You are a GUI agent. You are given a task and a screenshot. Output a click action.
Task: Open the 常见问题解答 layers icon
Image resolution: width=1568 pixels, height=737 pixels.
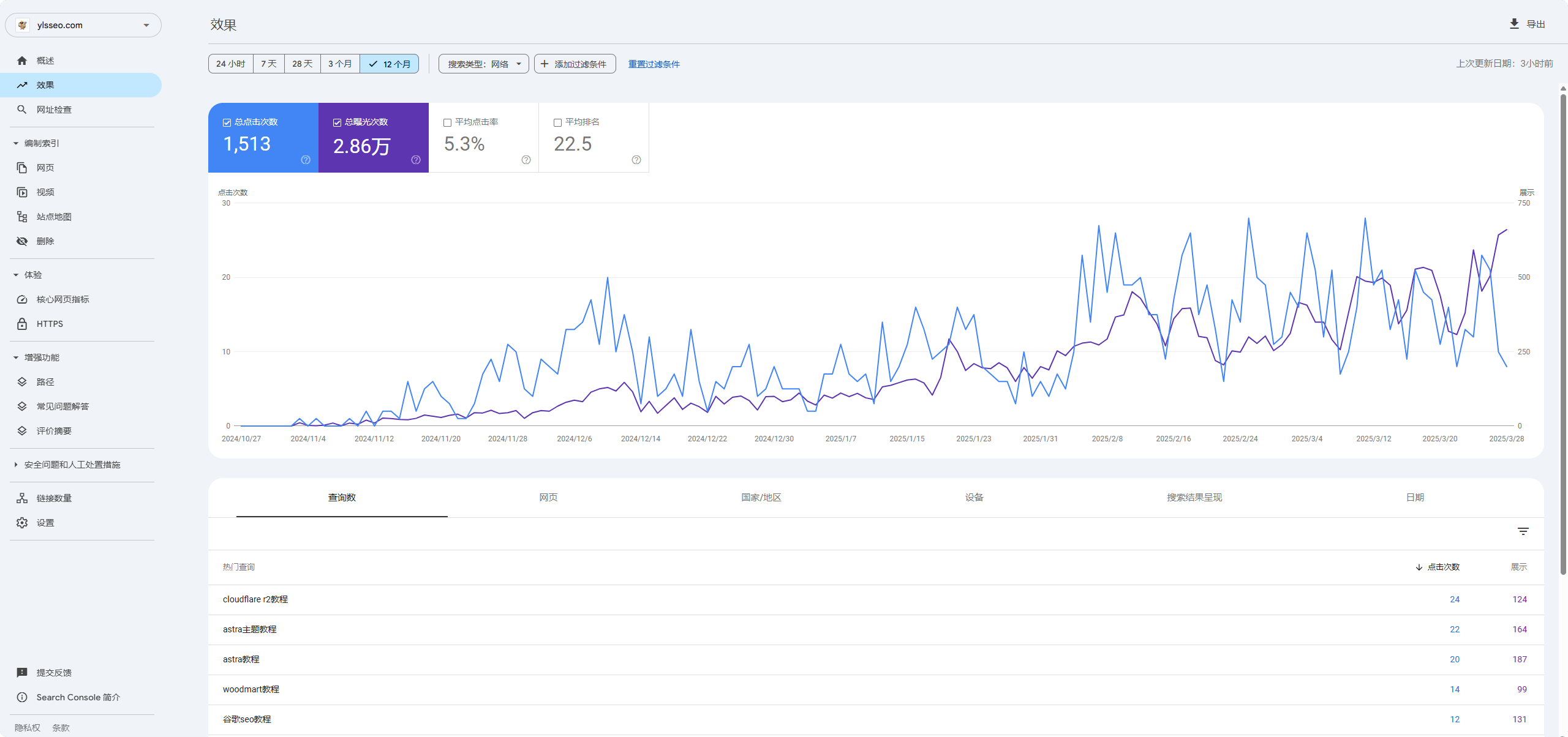click(x=22, y=406)
